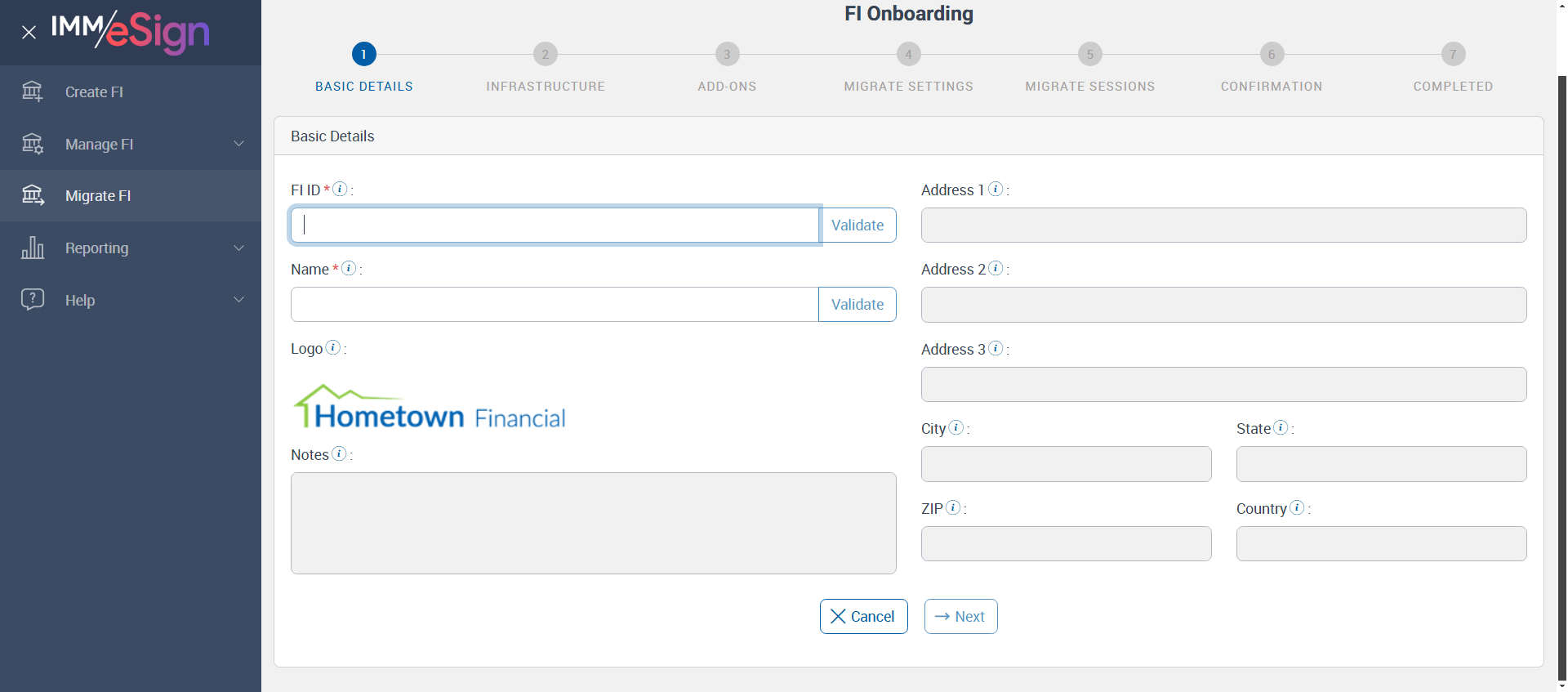Expand the Help menu chevron

click(x=238, y=299)
